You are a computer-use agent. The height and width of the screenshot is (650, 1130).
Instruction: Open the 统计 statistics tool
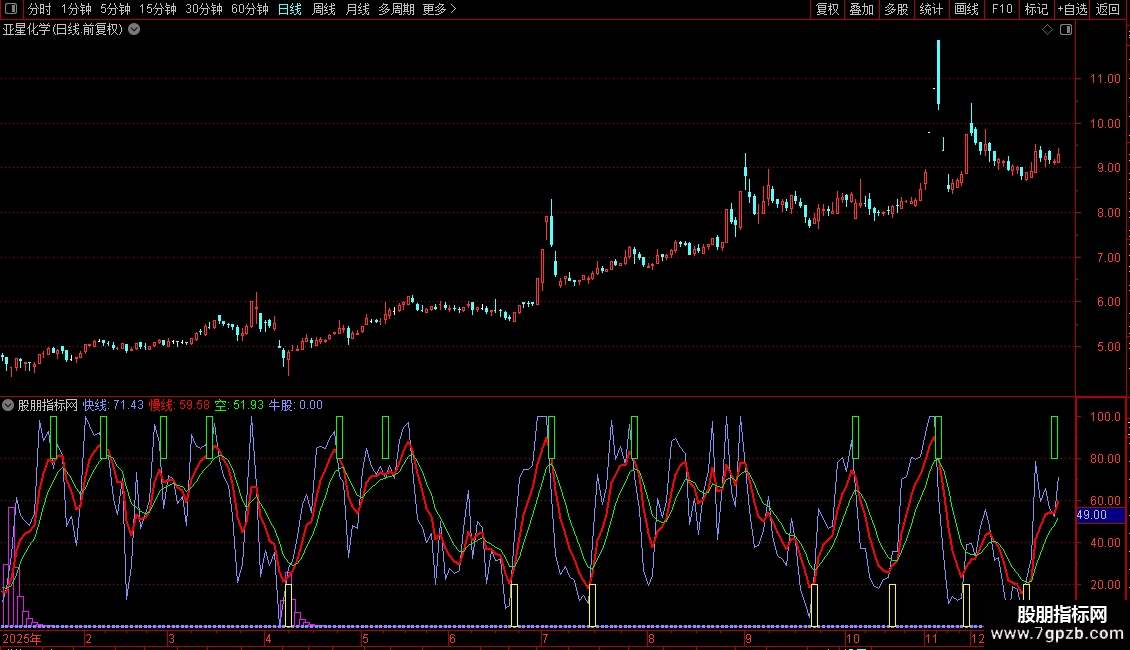[x=931, y=9]
